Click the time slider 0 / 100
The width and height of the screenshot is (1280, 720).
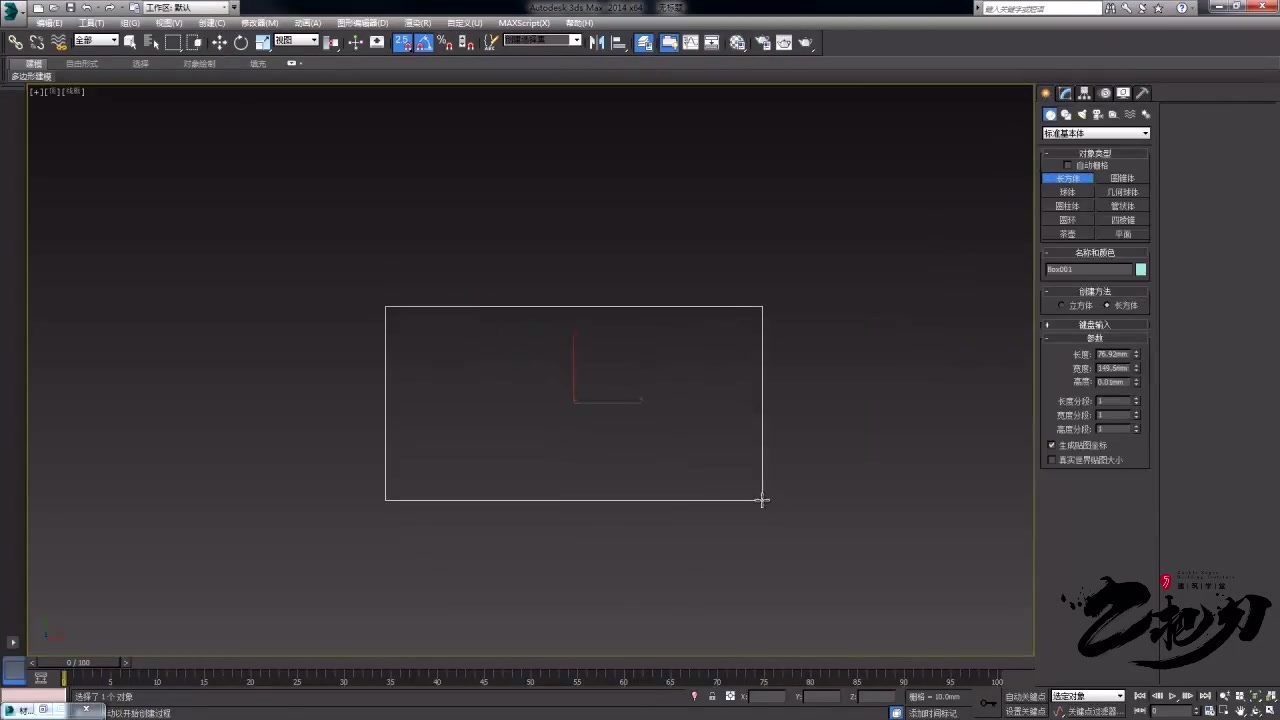pyautogui.click(x=78, y=662)
